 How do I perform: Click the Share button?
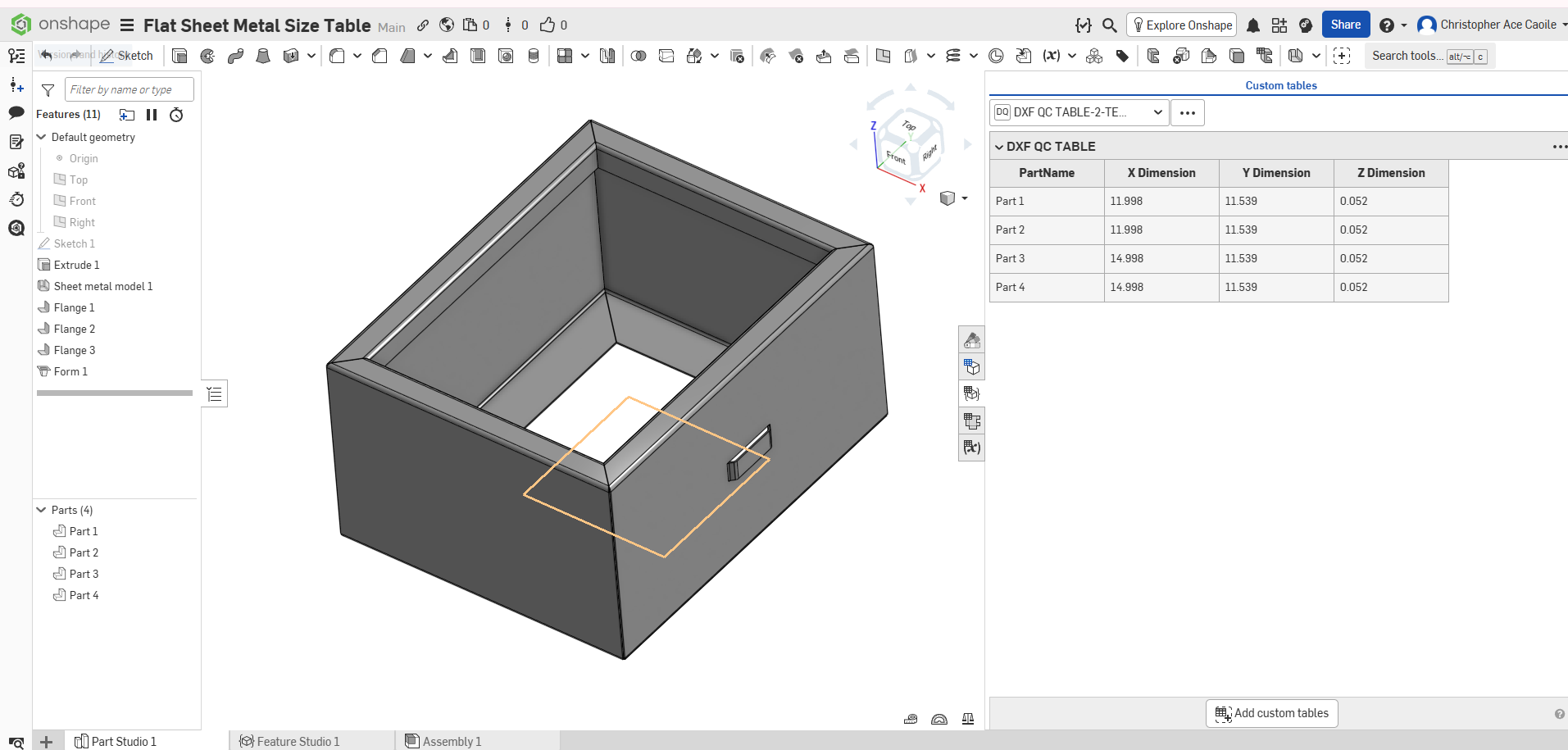pos(1345,25)
